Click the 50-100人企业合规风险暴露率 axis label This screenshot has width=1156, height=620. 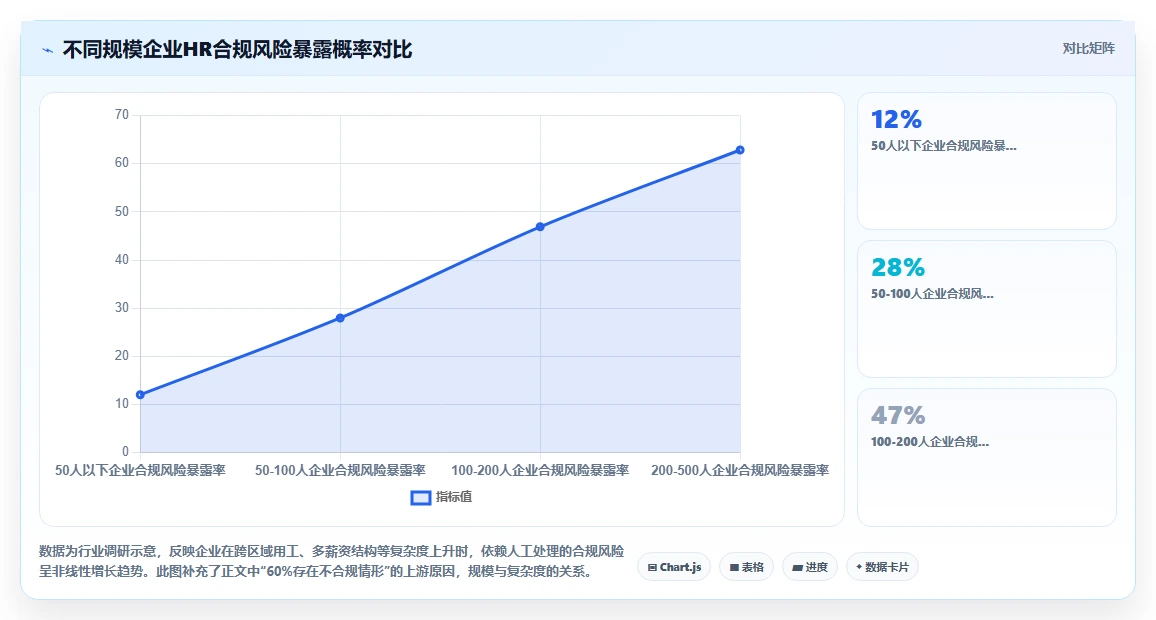pos(340,470)
